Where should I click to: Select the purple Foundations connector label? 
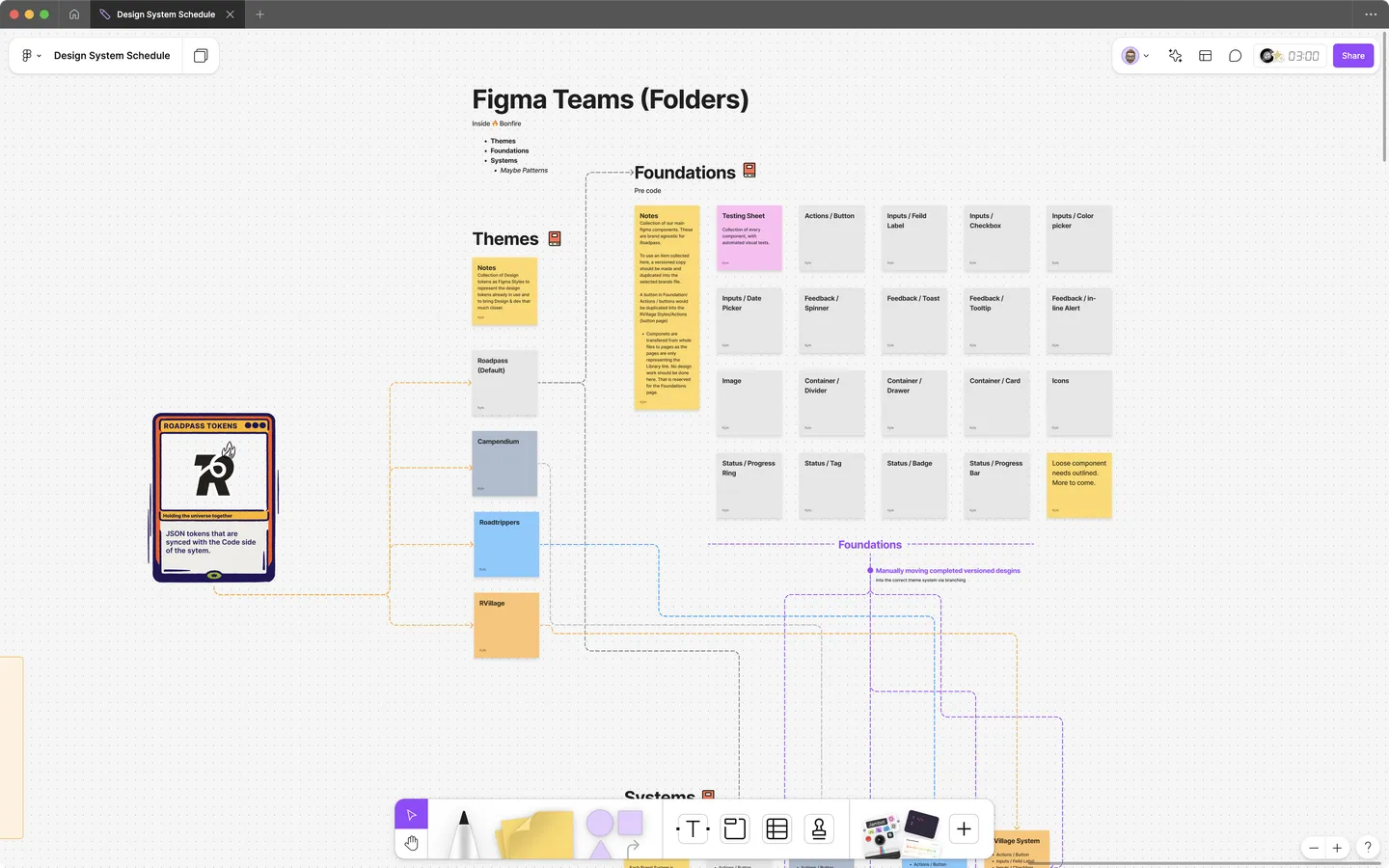pos(870,545)
